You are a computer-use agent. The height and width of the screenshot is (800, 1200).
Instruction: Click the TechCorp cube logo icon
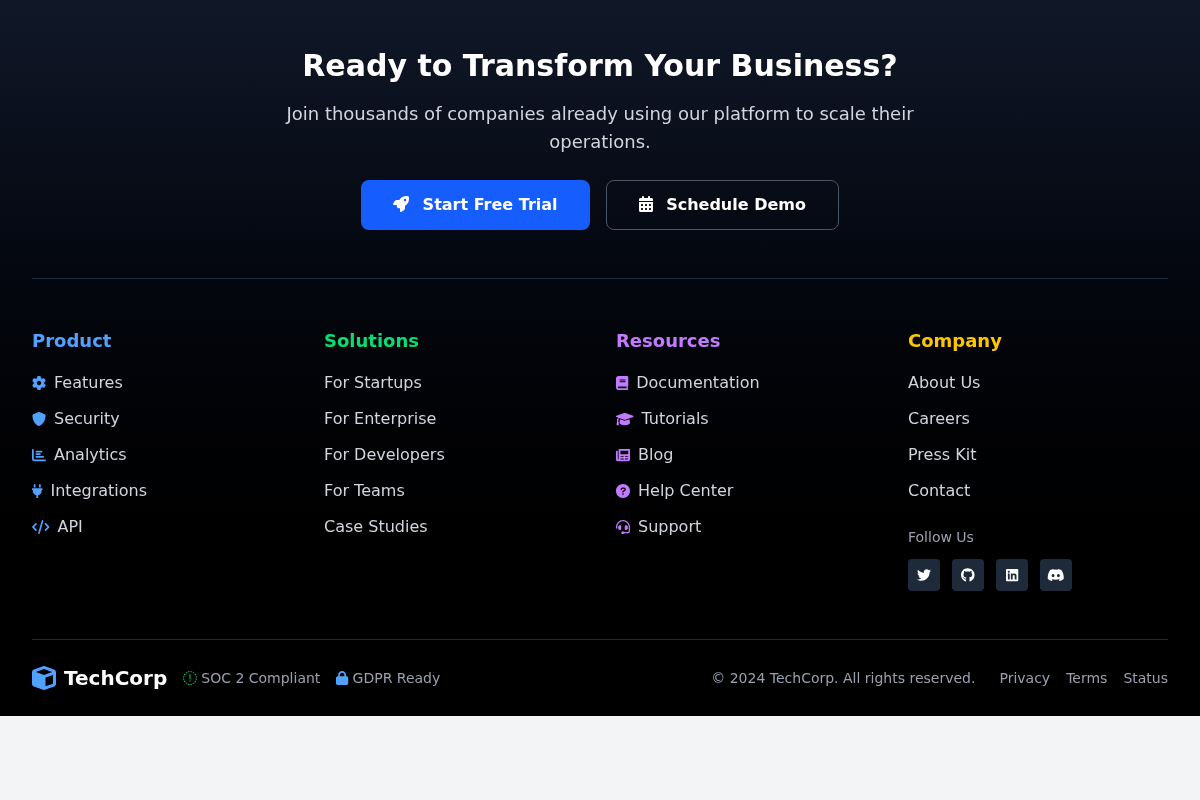[x=44, y=678]
